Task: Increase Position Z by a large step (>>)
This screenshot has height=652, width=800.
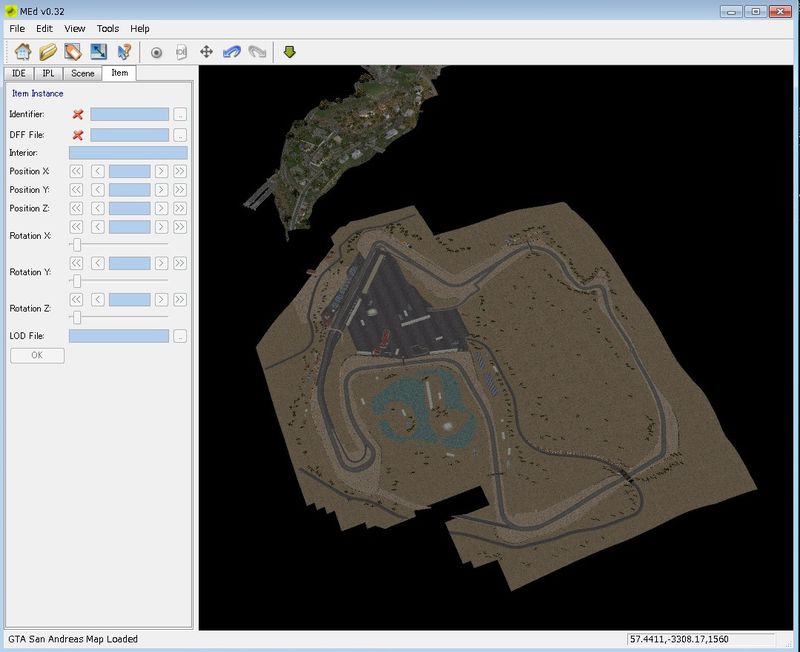Action: 180,208
